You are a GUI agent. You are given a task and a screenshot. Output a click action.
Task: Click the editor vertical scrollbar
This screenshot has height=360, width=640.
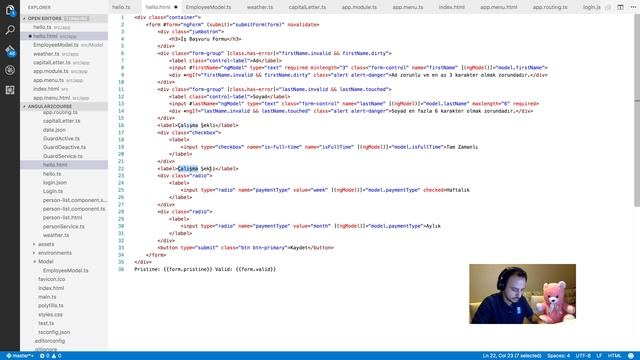637,110
